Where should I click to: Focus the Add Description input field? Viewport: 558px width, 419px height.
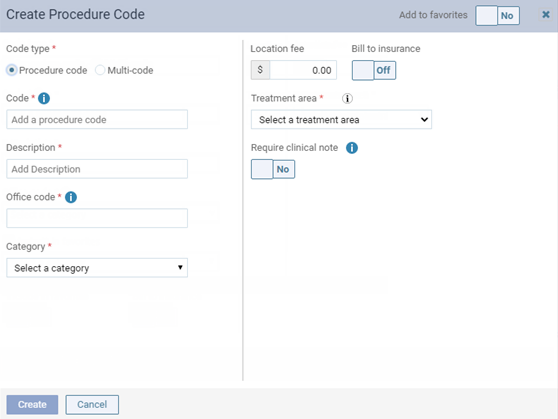97,169
